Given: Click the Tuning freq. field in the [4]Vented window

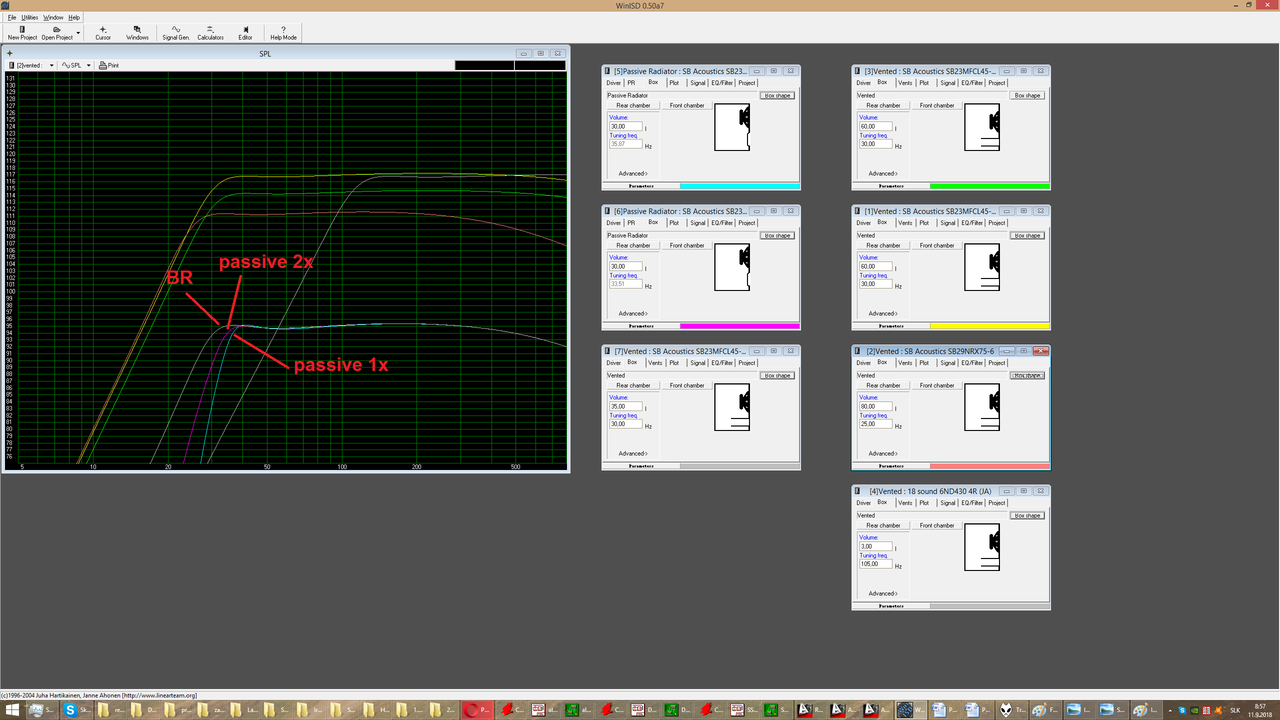Looking at the screenshot, I should coord(874,564).
